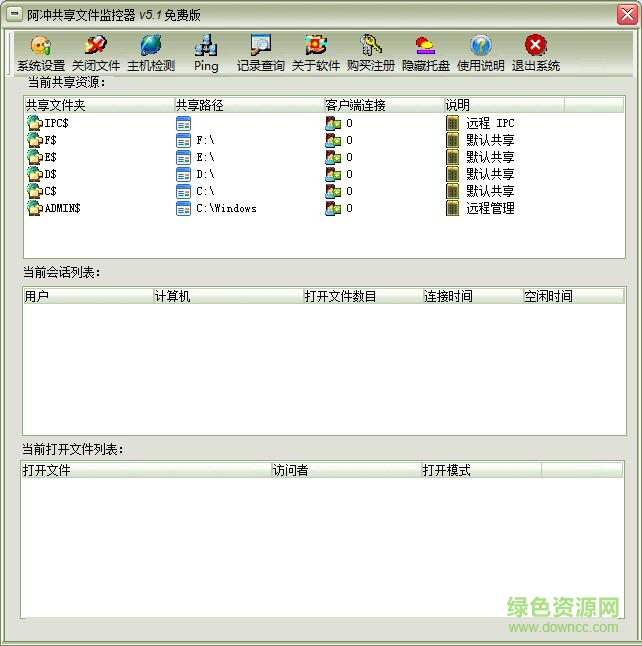Open 购买注册 purchase registration
Screen dimensions: 642x646
point(370,53)
